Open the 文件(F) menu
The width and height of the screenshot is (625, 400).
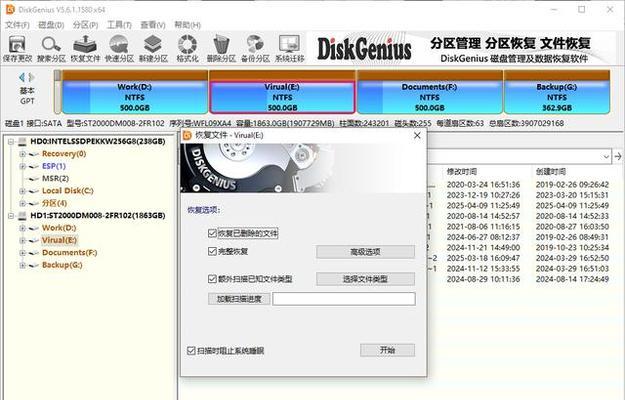tap(17, 25)
